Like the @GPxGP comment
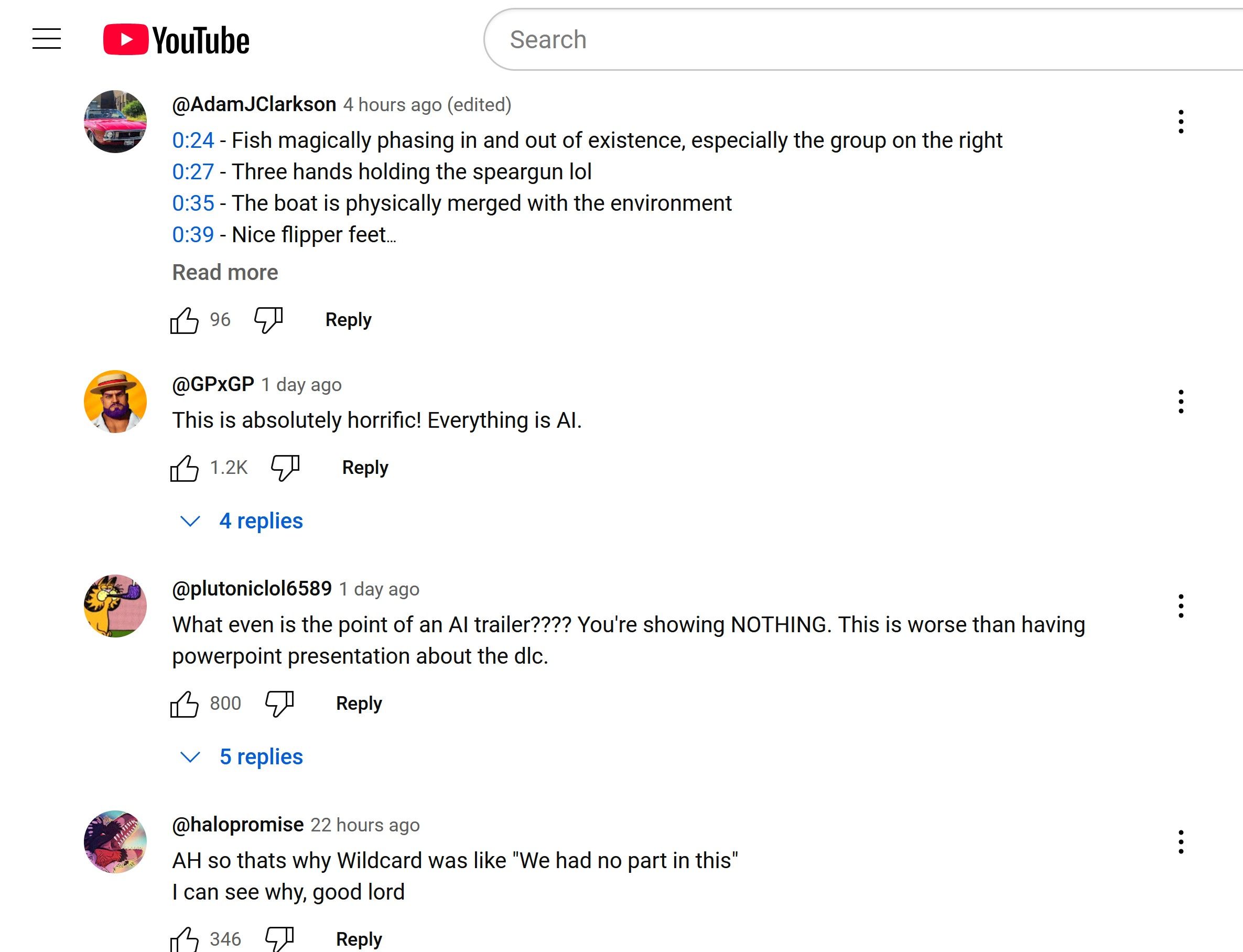The image size is (1243, 952). [185, 468]
